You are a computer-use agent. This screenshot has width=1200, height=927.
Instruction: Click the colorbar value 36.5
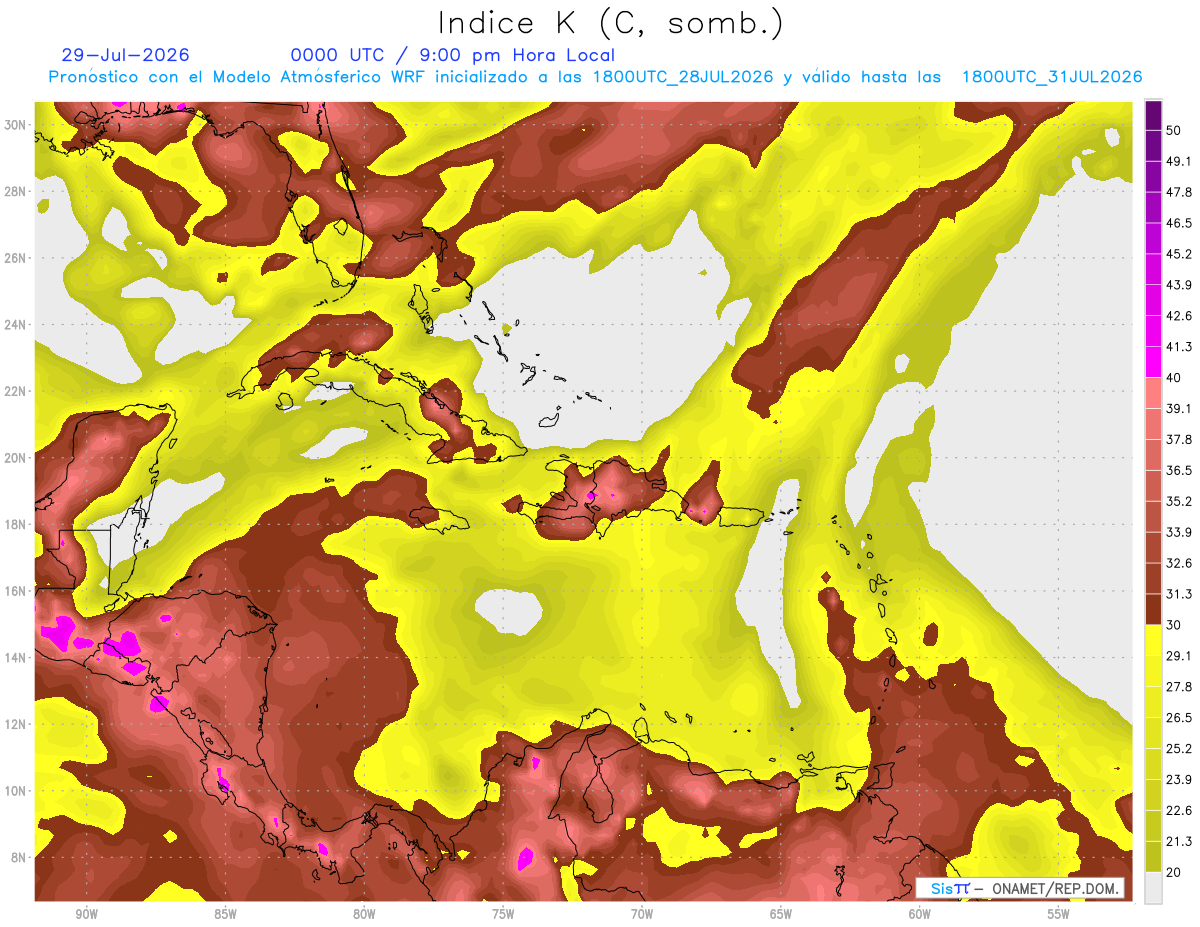(x=1179, y=470)
